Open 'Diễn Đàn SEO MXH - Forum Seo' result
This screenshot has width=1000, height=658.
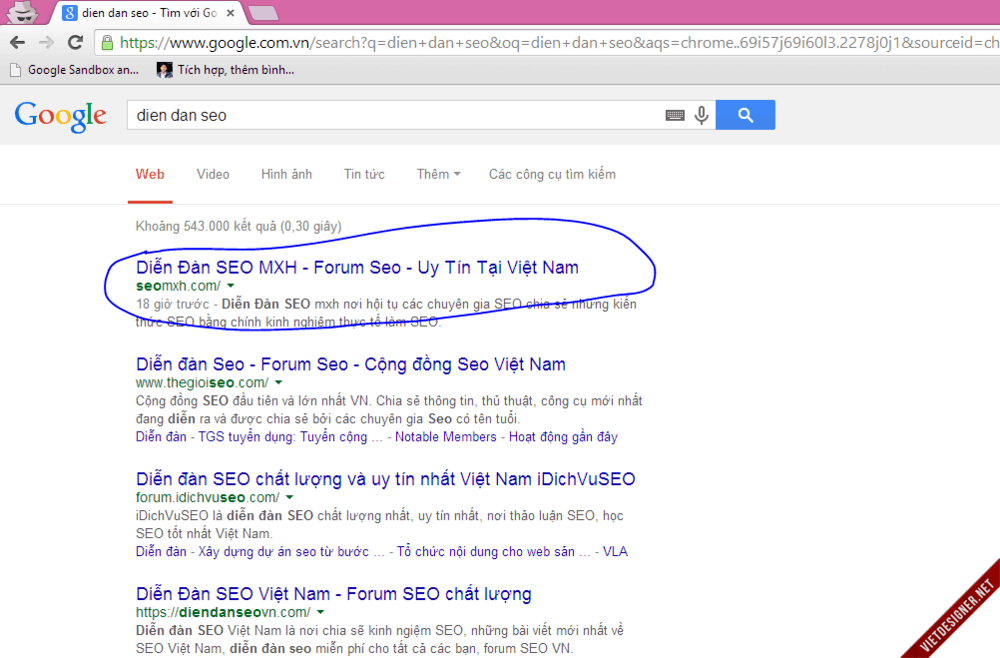pos(357,267)
